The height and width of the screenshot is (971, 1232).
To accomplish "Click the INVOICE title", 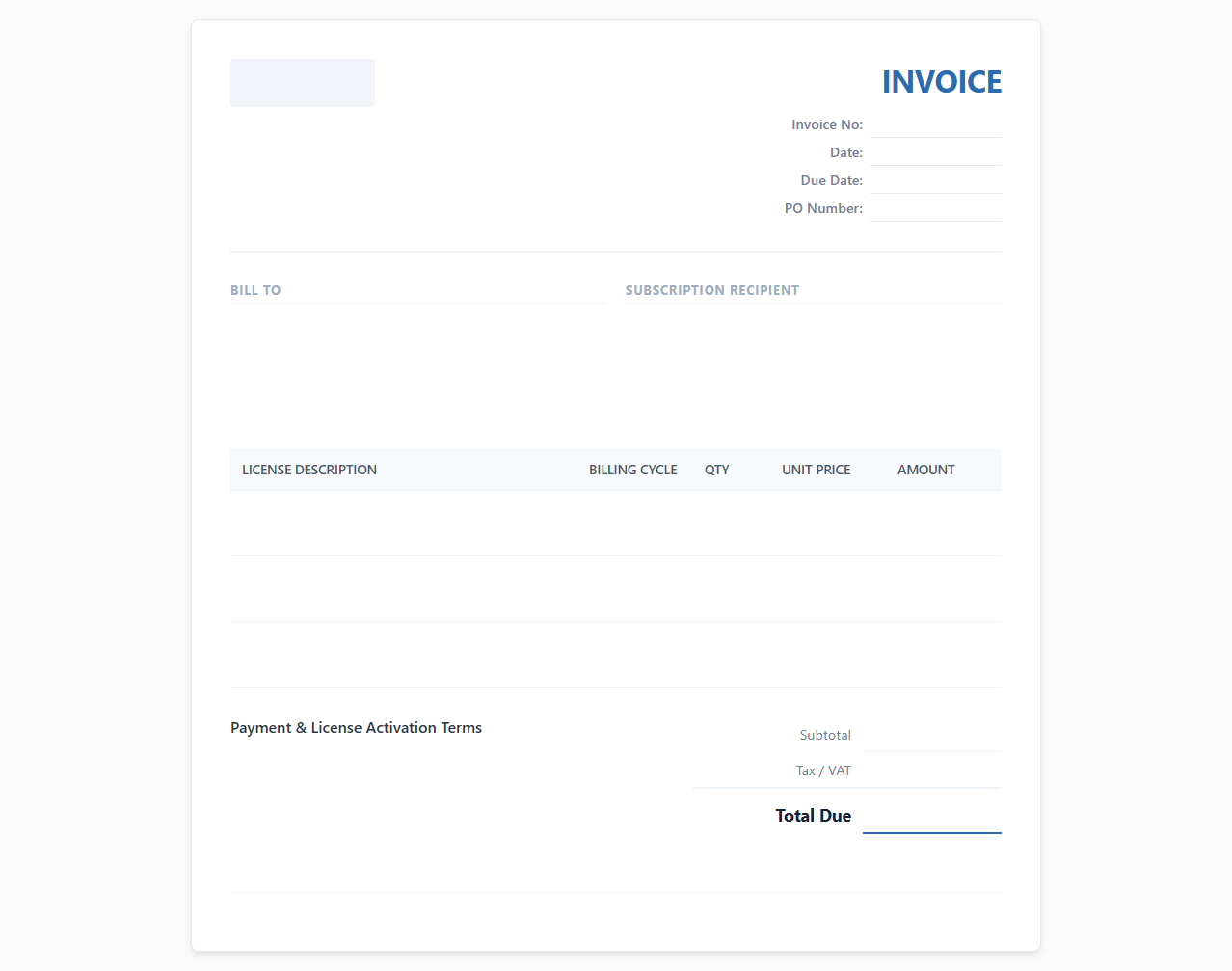I will pyautogui.click(x=942, y=82).
